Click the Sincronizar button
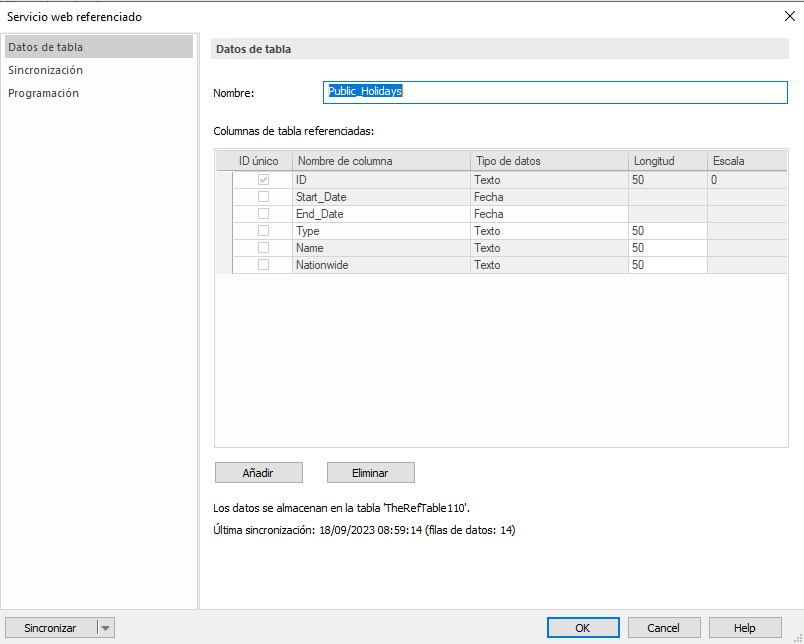This screenshot has width=804, height=644. point(50,628)
